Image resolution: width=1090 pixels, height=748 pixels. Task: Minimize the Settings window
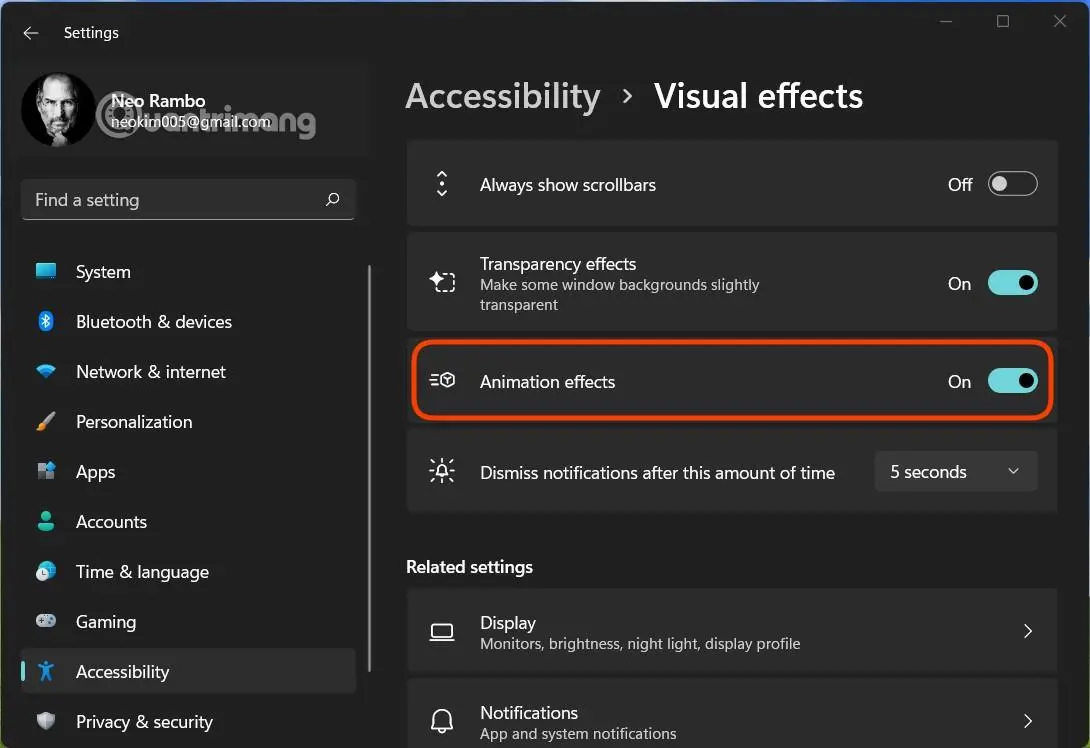pyautogui.click(x=945, y=22)
